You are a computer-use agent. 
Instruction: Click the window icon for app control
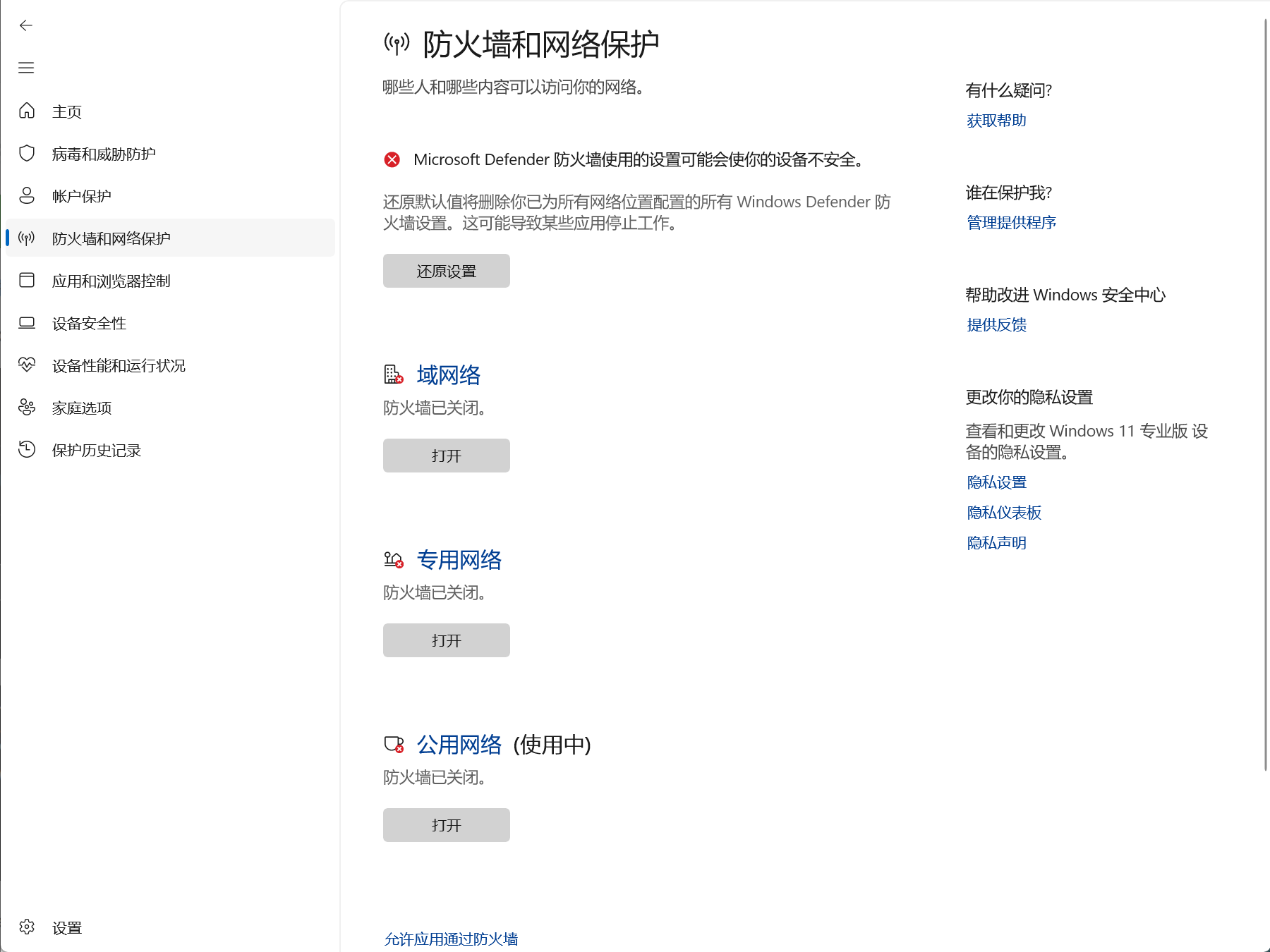(x=27, y=280)
